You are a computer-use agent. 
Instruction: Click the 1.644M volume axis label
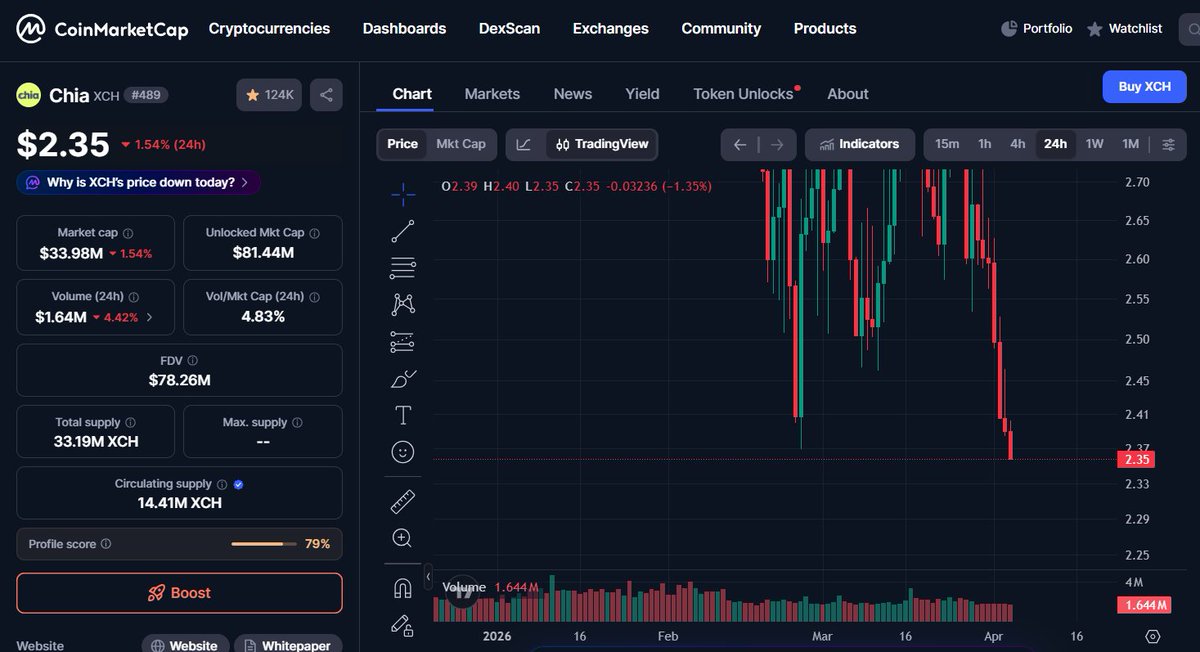(x=1144, y=605)
